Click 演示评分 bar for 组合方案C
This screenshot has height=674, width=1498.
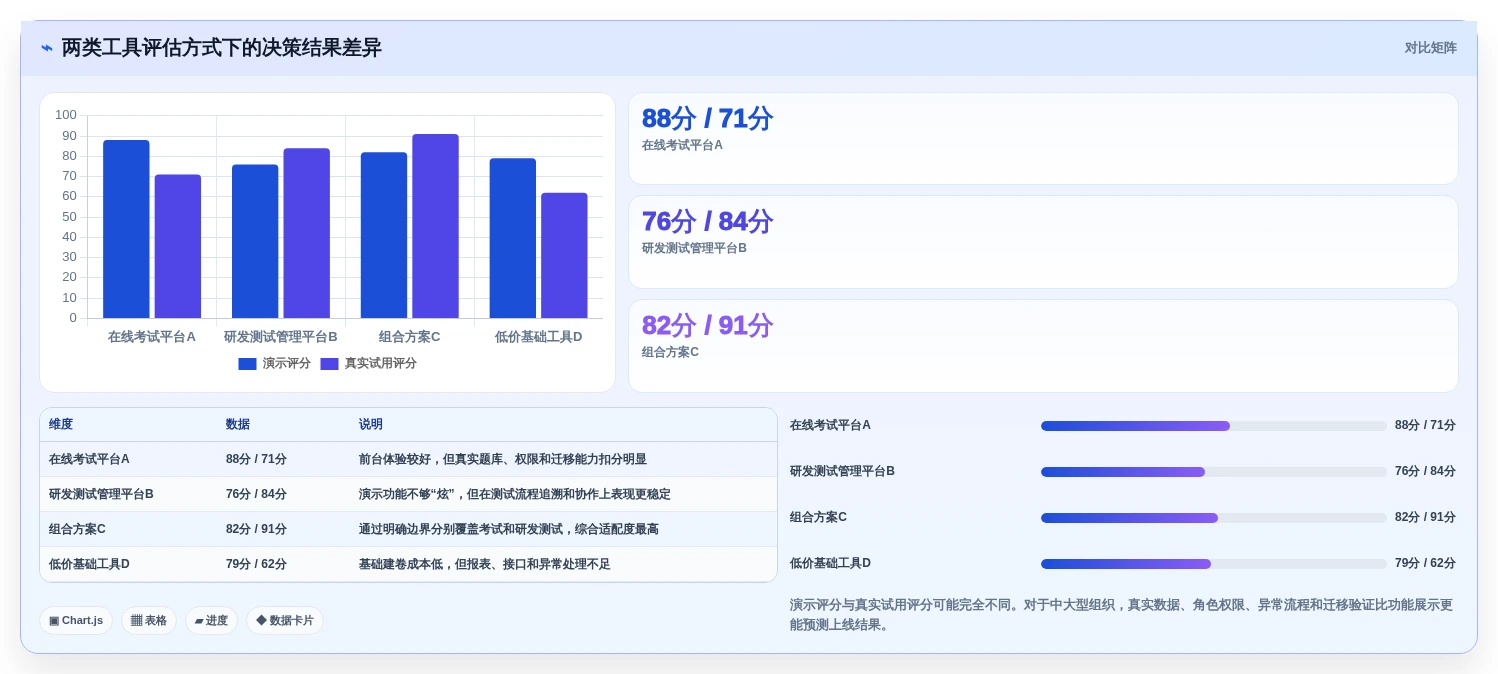coord(384,235)
